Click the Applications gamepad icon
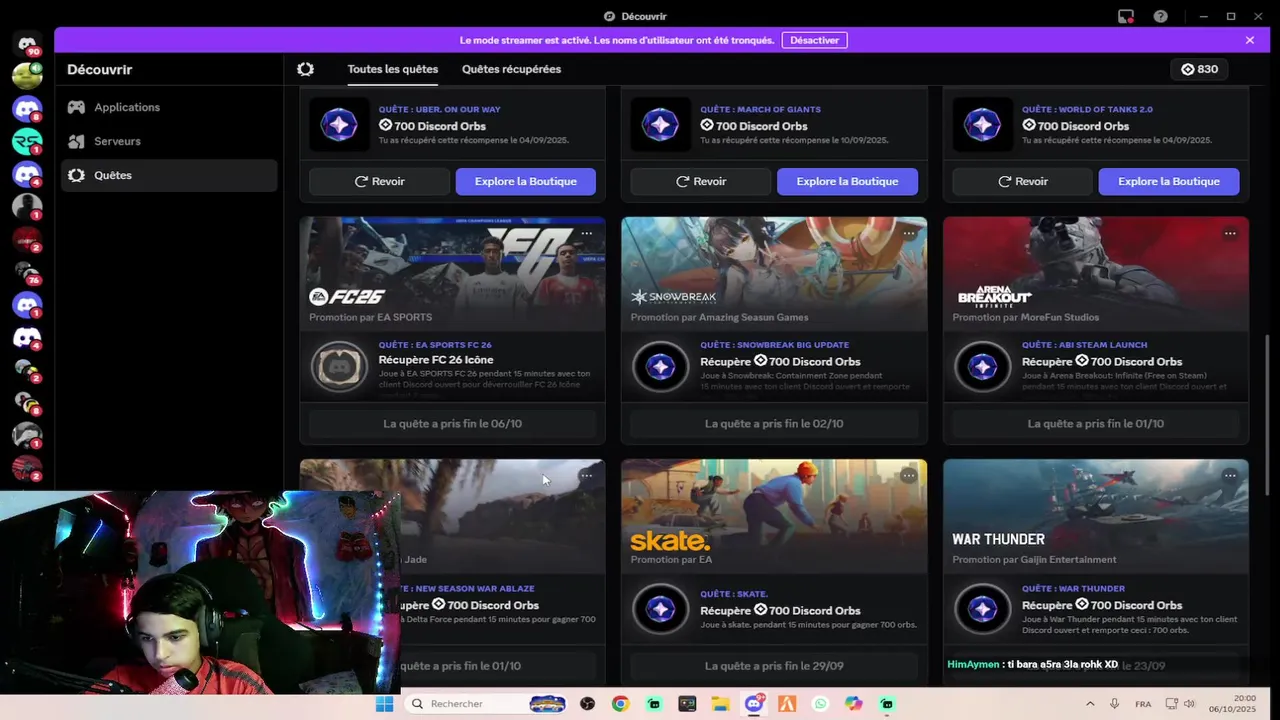 click(76, 107)
